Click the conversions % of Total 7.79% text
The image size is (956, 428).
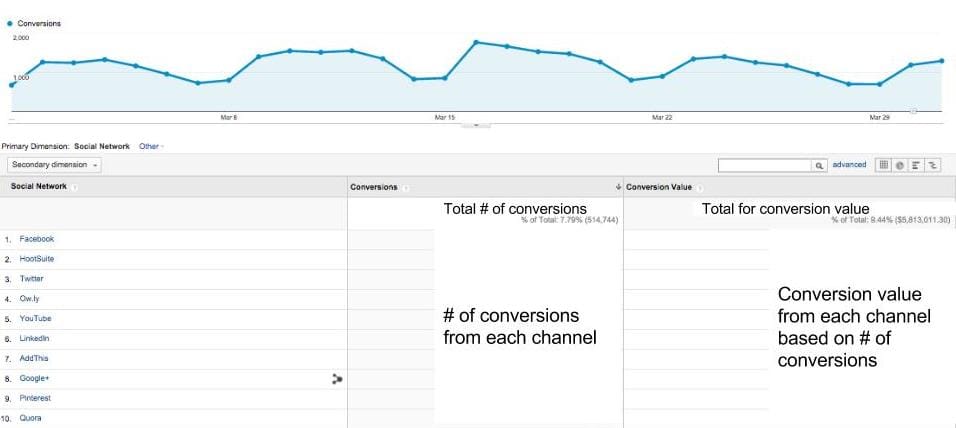(x=569, y=220)
